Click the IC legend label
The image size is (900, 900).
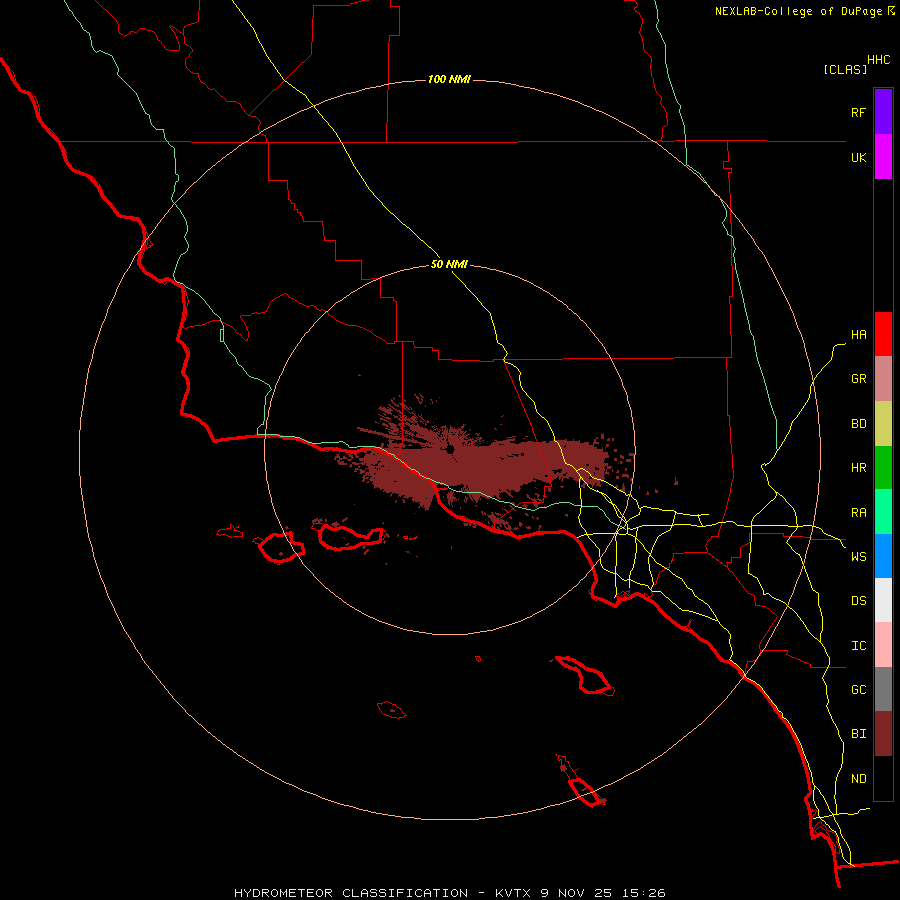858,646
